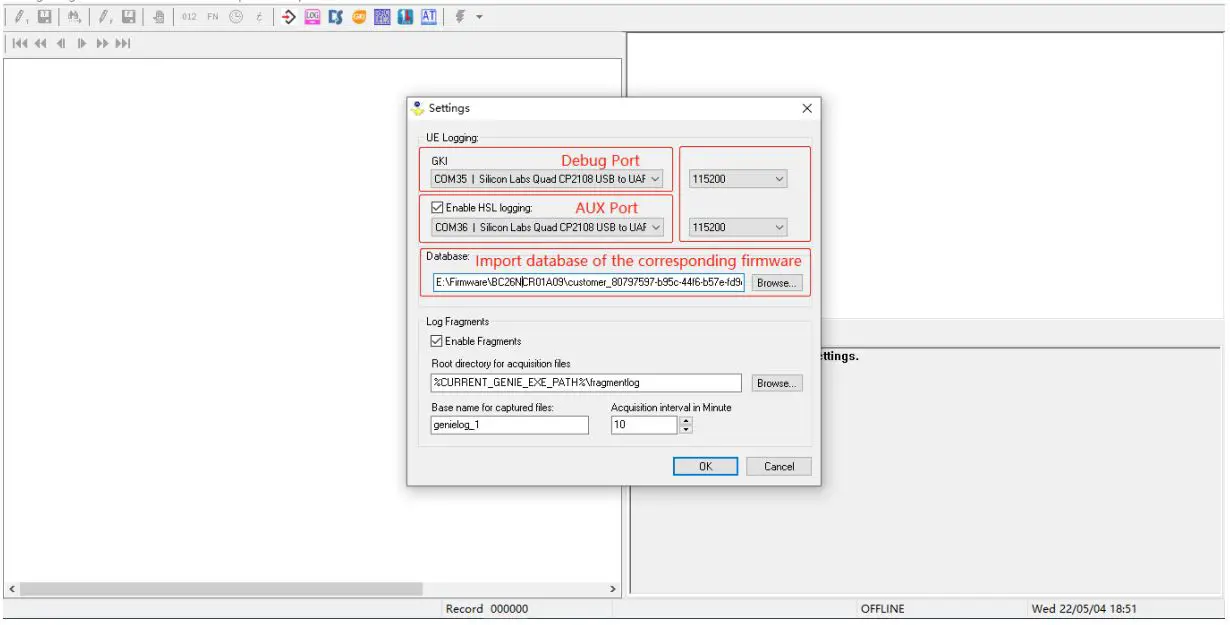Click the FN toolbar icon

pyautogui.click(x=211, y=16)
